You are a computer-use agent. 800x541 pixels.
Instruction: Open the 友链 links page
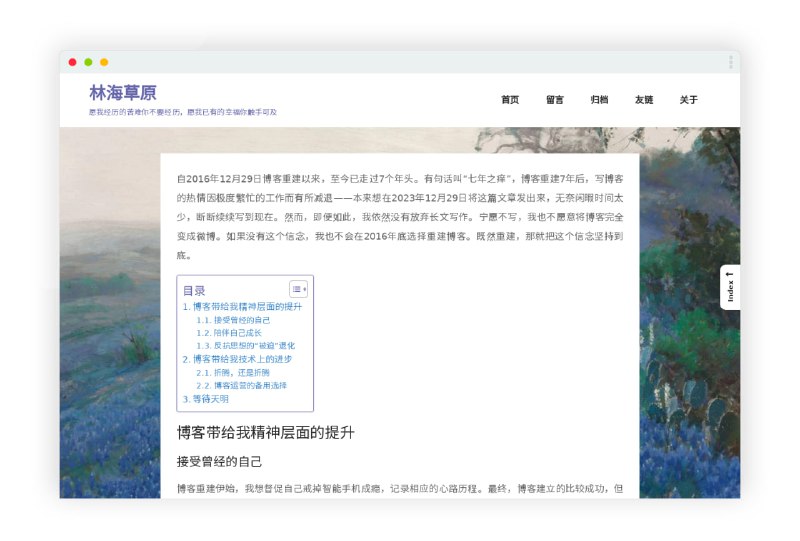[x=644, y=100]
